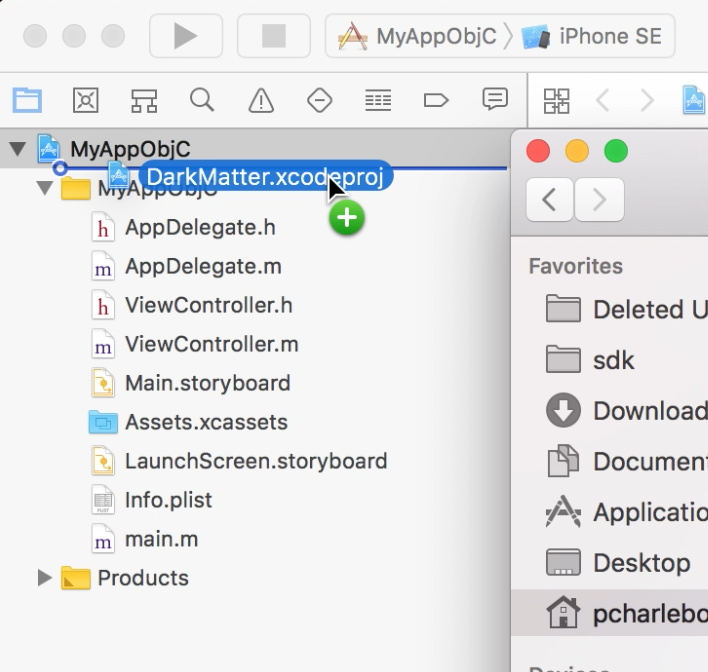This screenshot has height=672, width=708.
Task: Open the Test navigator diamond icon
Action: click(x=319, y=100)
